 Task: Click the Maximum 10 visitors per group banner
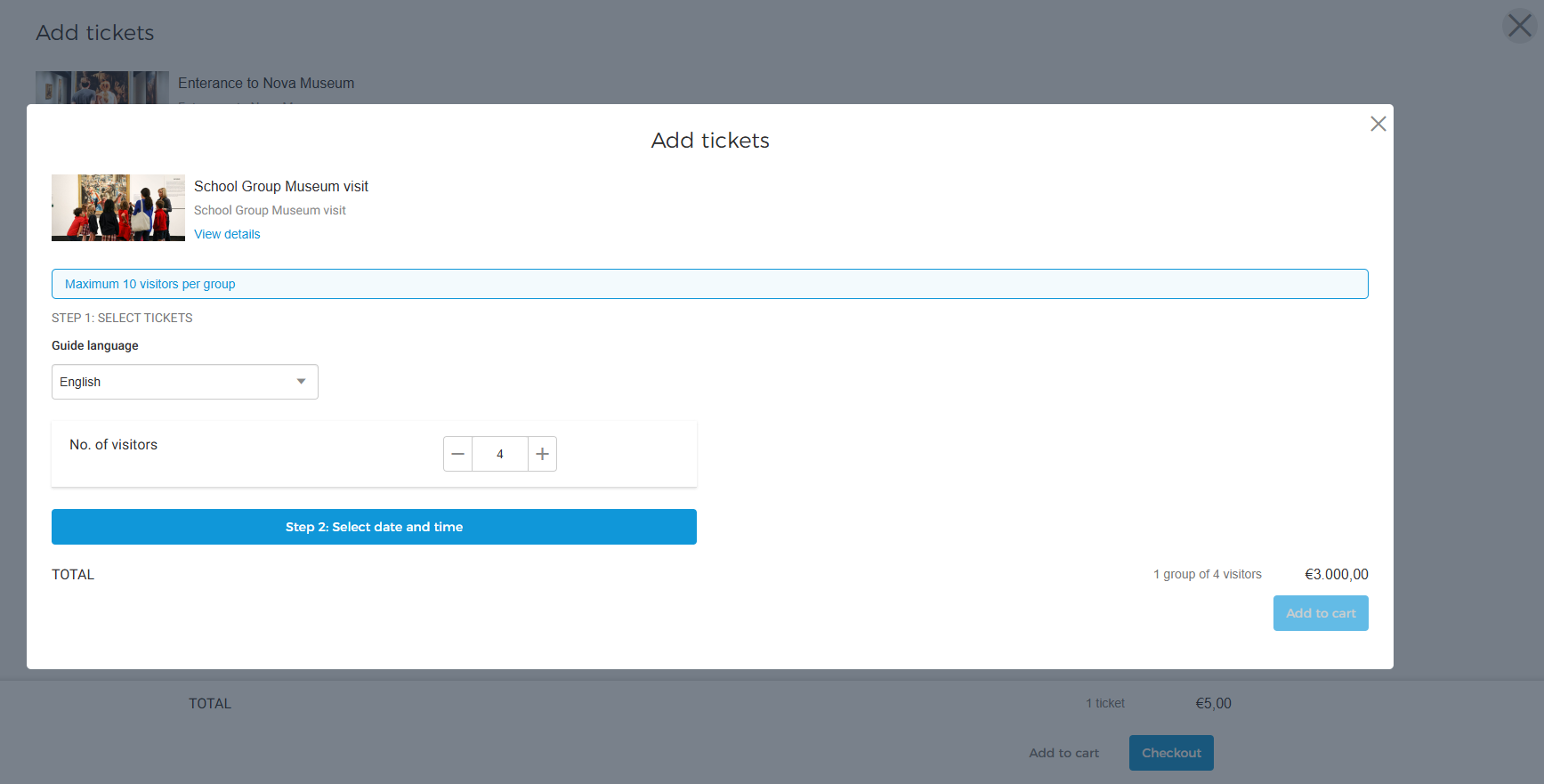pyautogui.click(x=710, y=284)
